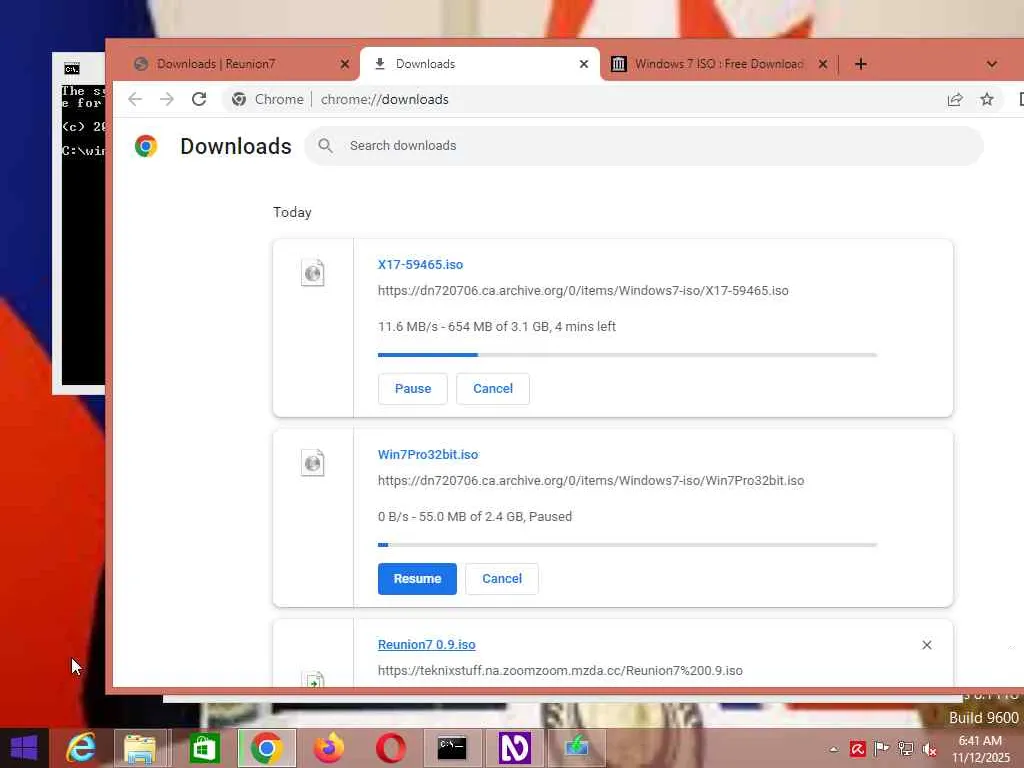Launch Internet Explorer from taskbar
Screen dimensions: 1024x768
coord(81,748)
